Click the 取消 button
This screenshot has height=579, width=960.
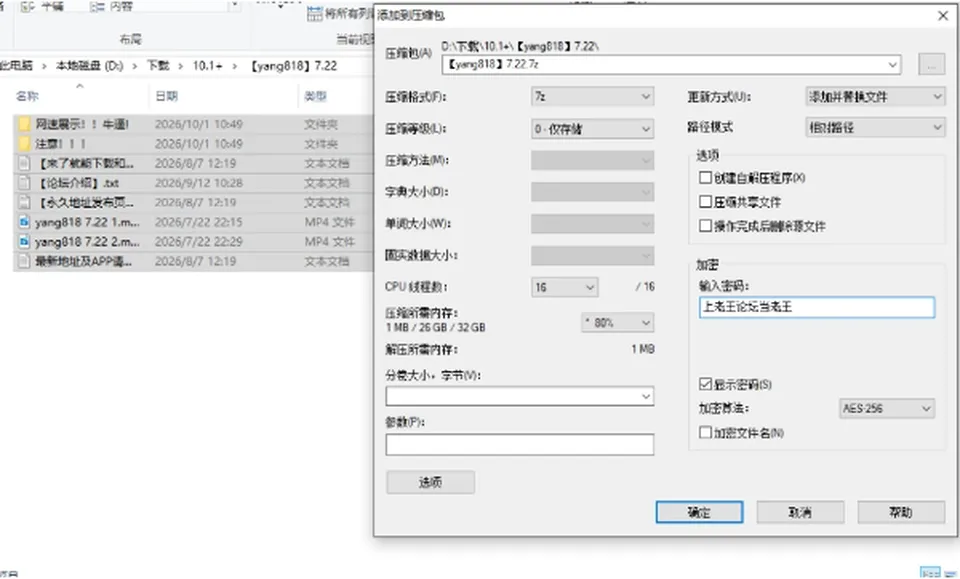tap(800, 512)
